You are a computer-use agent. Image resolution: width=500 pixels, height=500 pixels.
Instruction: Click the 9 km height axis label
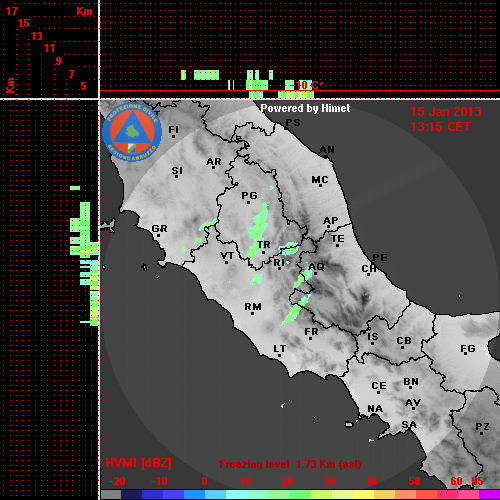click(x=59, y=61)
